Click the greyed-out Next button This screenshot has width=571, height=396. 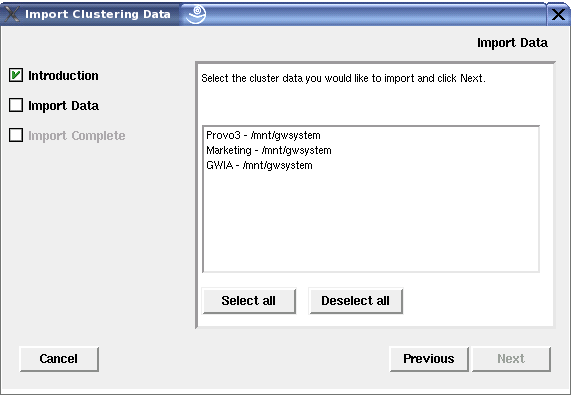511,359
